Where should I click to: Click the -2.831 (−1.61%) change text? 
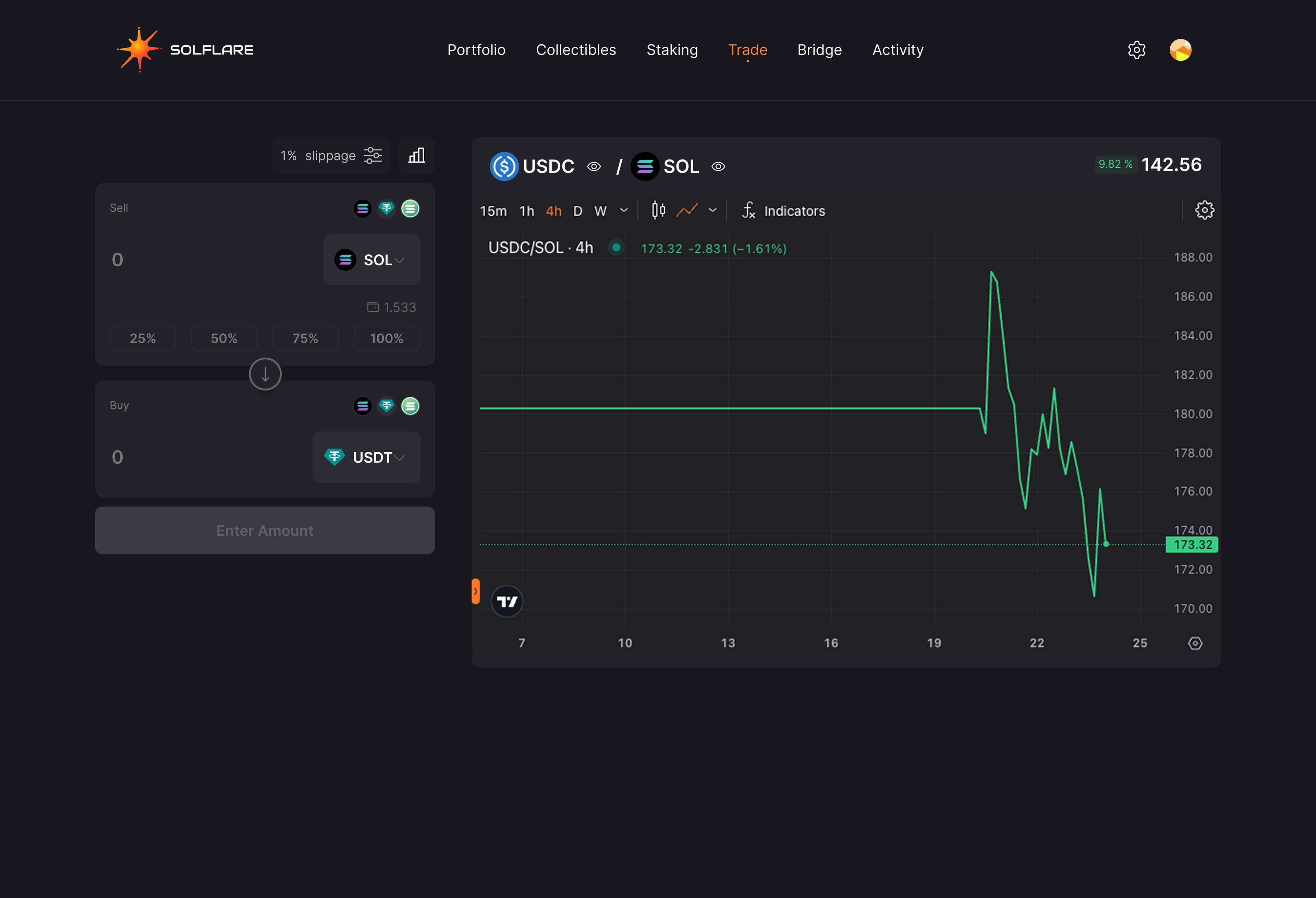[x=737, y=249]
